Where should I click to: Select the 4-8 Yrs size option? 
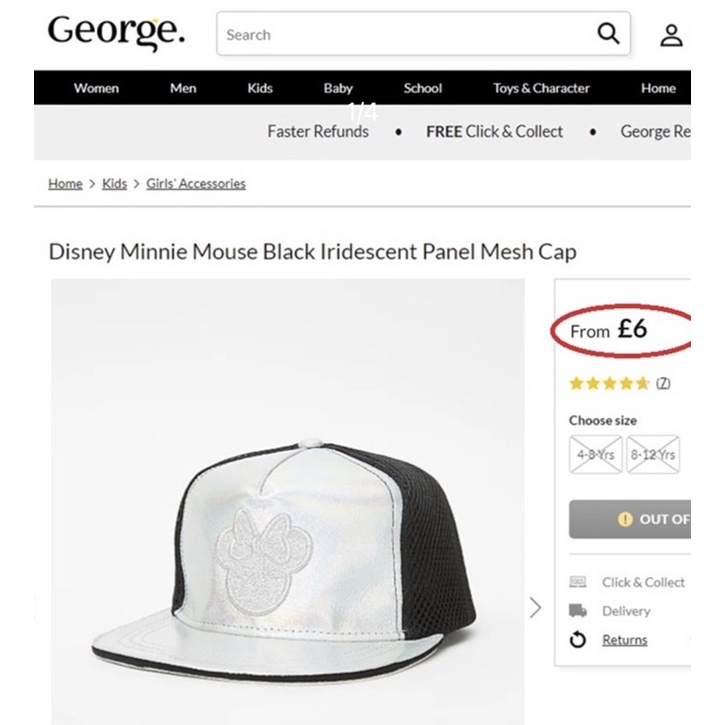596,454
